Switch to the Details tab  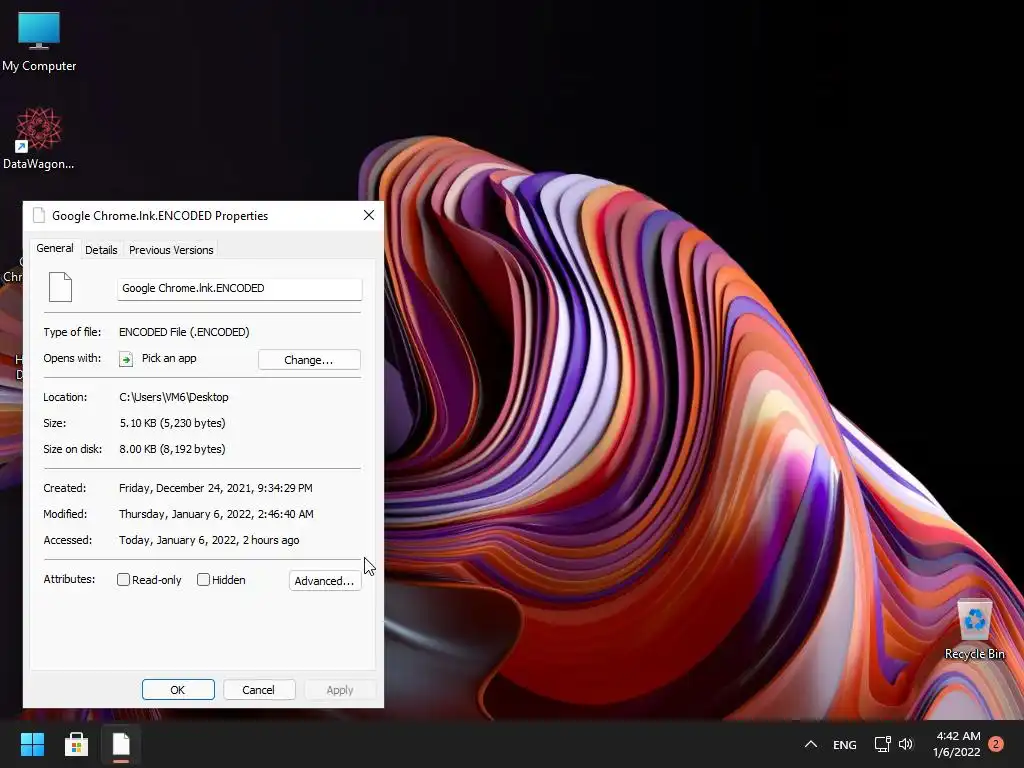click(x=101, y=249)
